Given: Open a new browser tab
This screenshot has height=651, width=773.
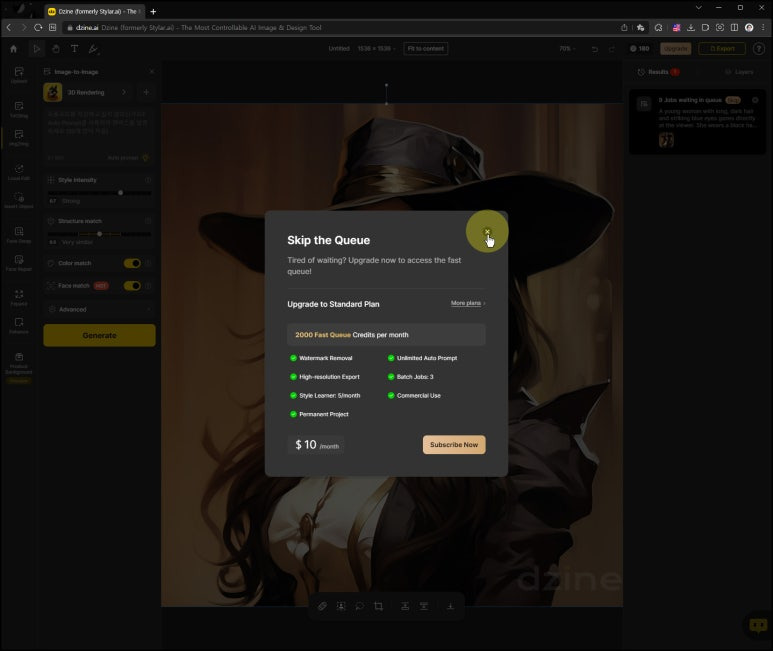Looking at the screenshot, I should tap(153, 11).
